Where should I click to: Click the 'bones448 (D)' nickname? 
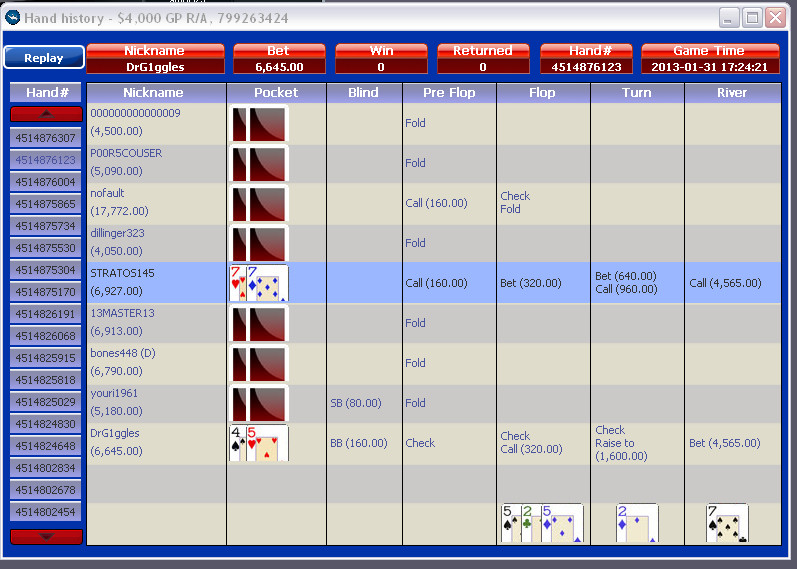pyautogui.click(x=123, y=353)
